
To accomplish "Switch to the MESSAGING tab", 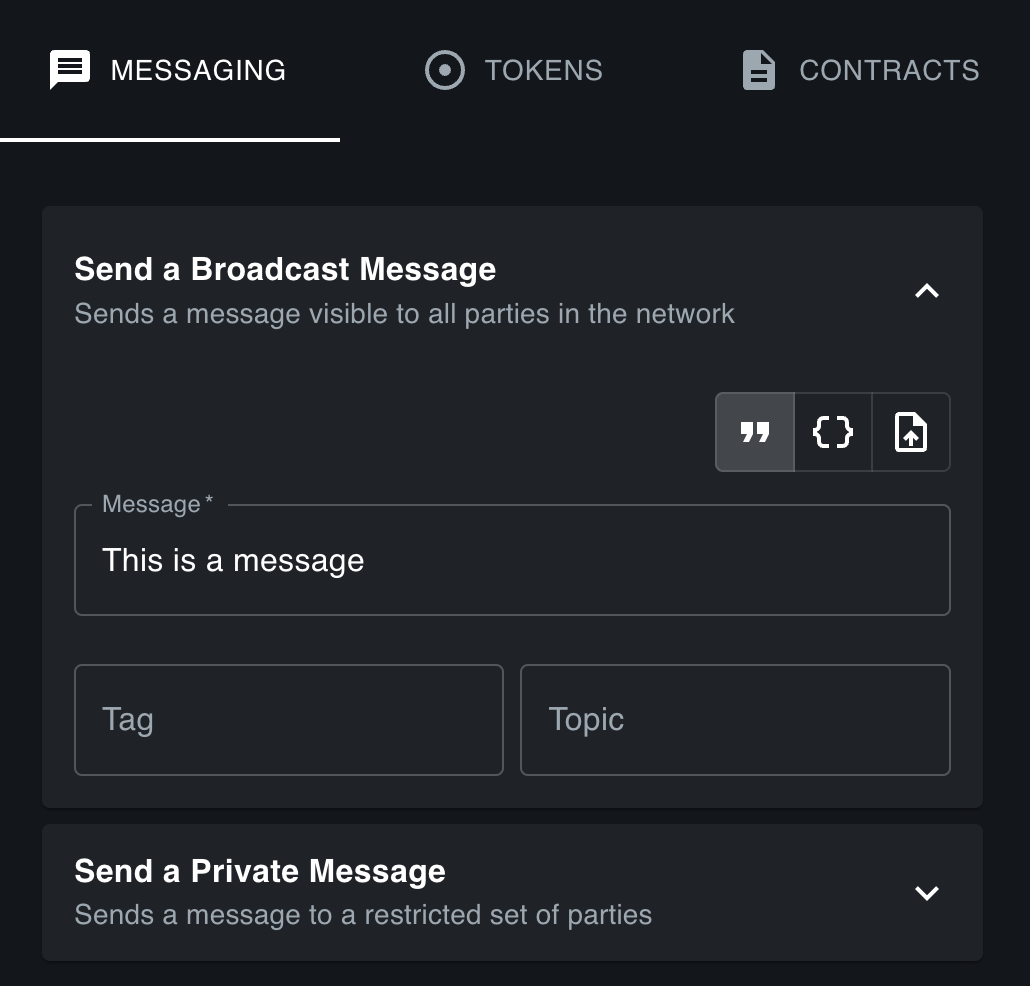I will 170,69.
